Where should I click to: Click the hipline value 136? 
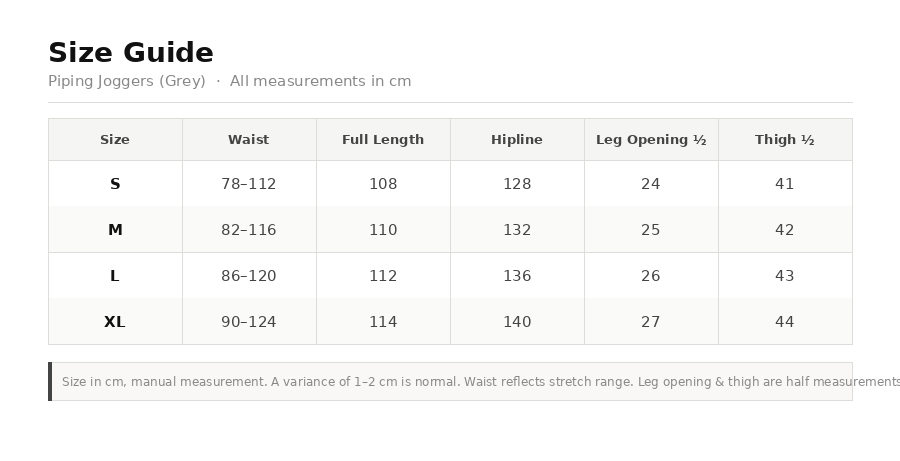coord(517,276)
